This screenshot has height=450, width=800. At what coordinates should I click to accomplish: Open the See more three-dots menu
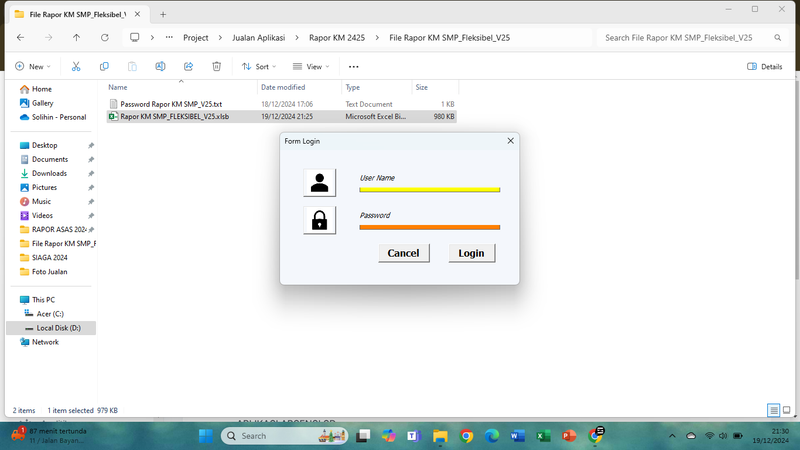pyautogui.click(x=354, y=67)
